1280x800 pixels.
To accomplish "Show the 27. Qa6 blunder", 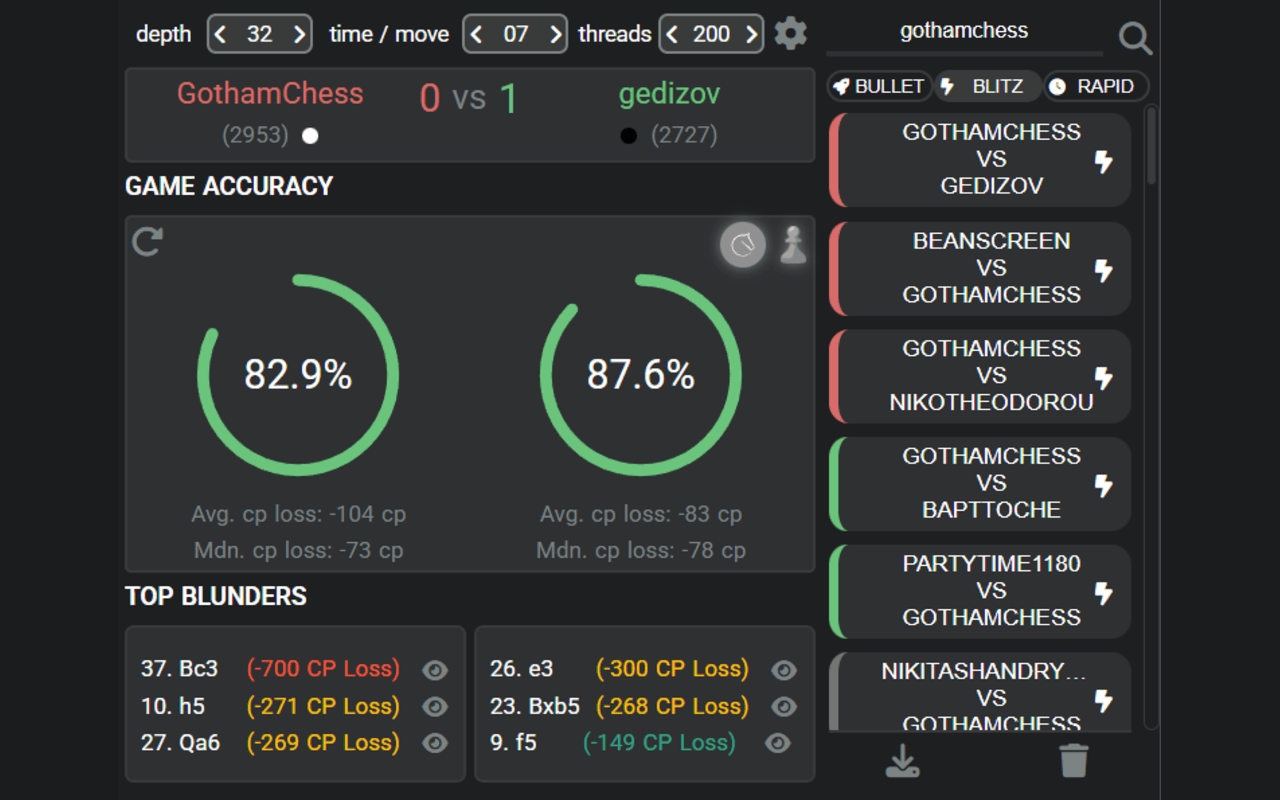I will [435, 744].
